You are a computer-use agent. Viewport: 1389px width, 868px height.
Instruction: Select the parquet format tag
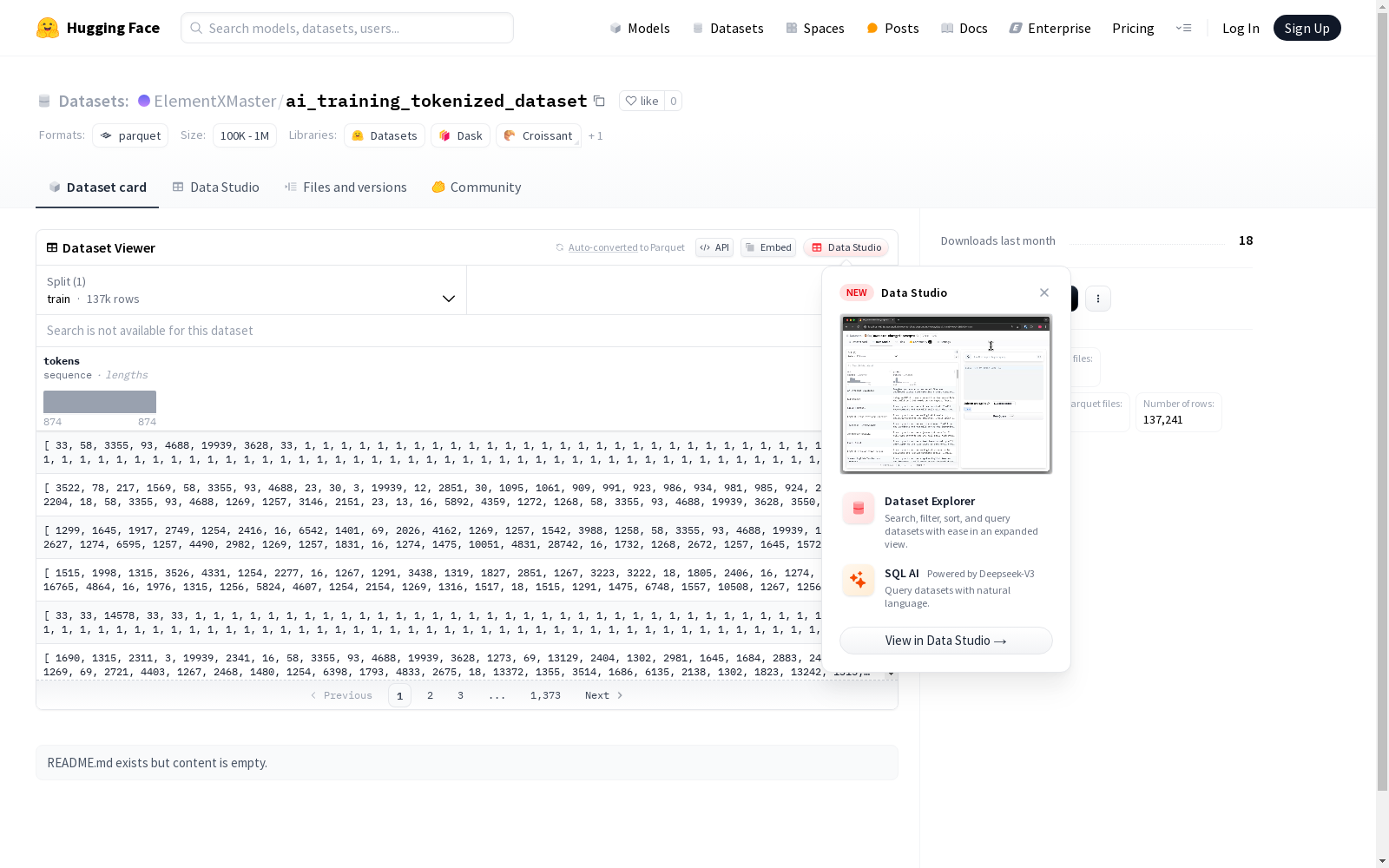coord(130,135)
